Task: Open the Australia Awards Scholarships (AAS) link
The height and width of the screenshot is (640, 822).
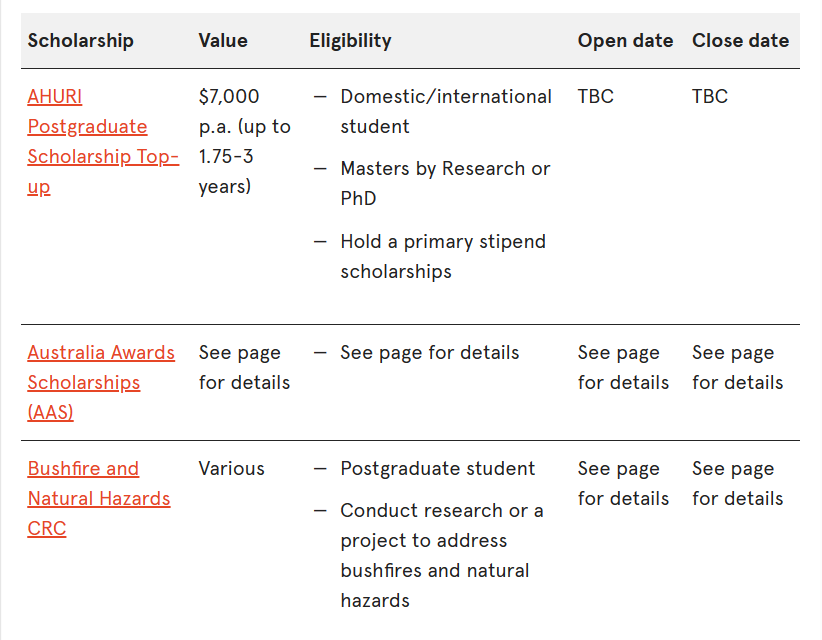Action: tap(101, 382)
